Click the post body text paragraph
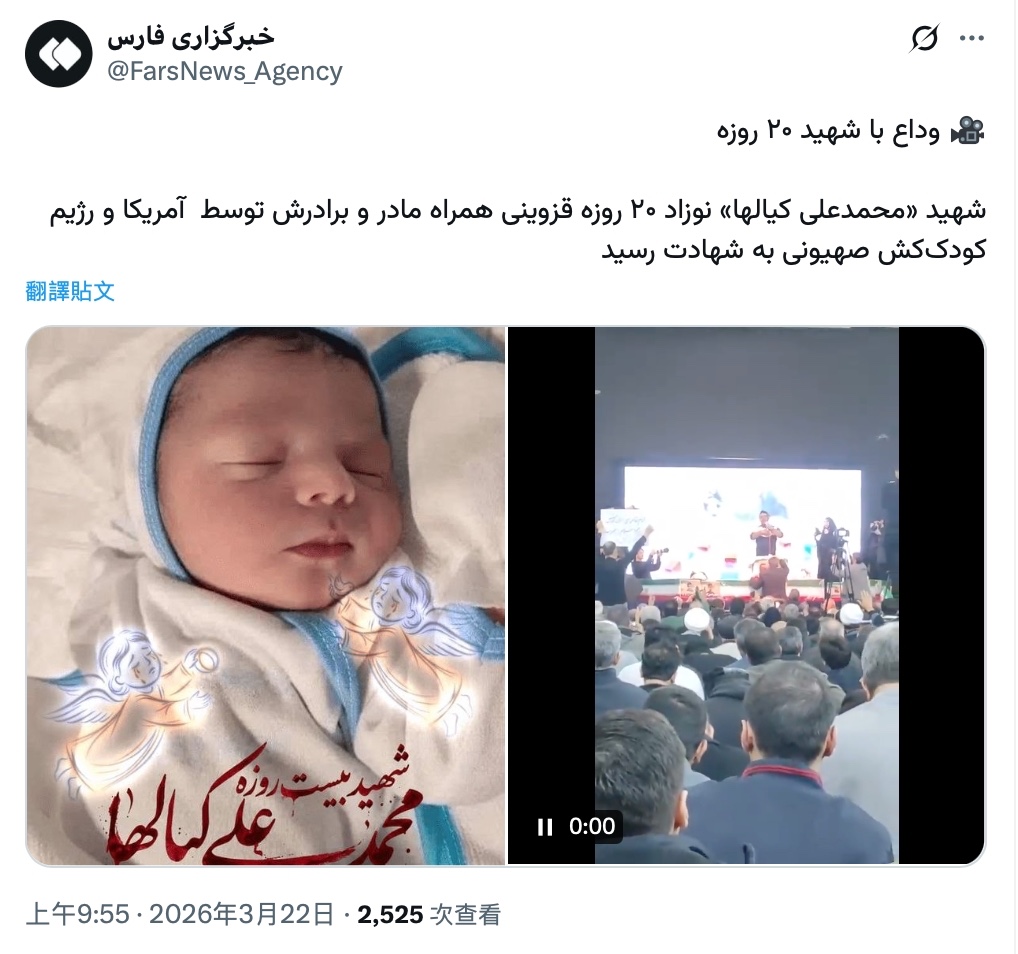Image resolution: width=1018 pixels, height=954 pixels. pos(518,231)
